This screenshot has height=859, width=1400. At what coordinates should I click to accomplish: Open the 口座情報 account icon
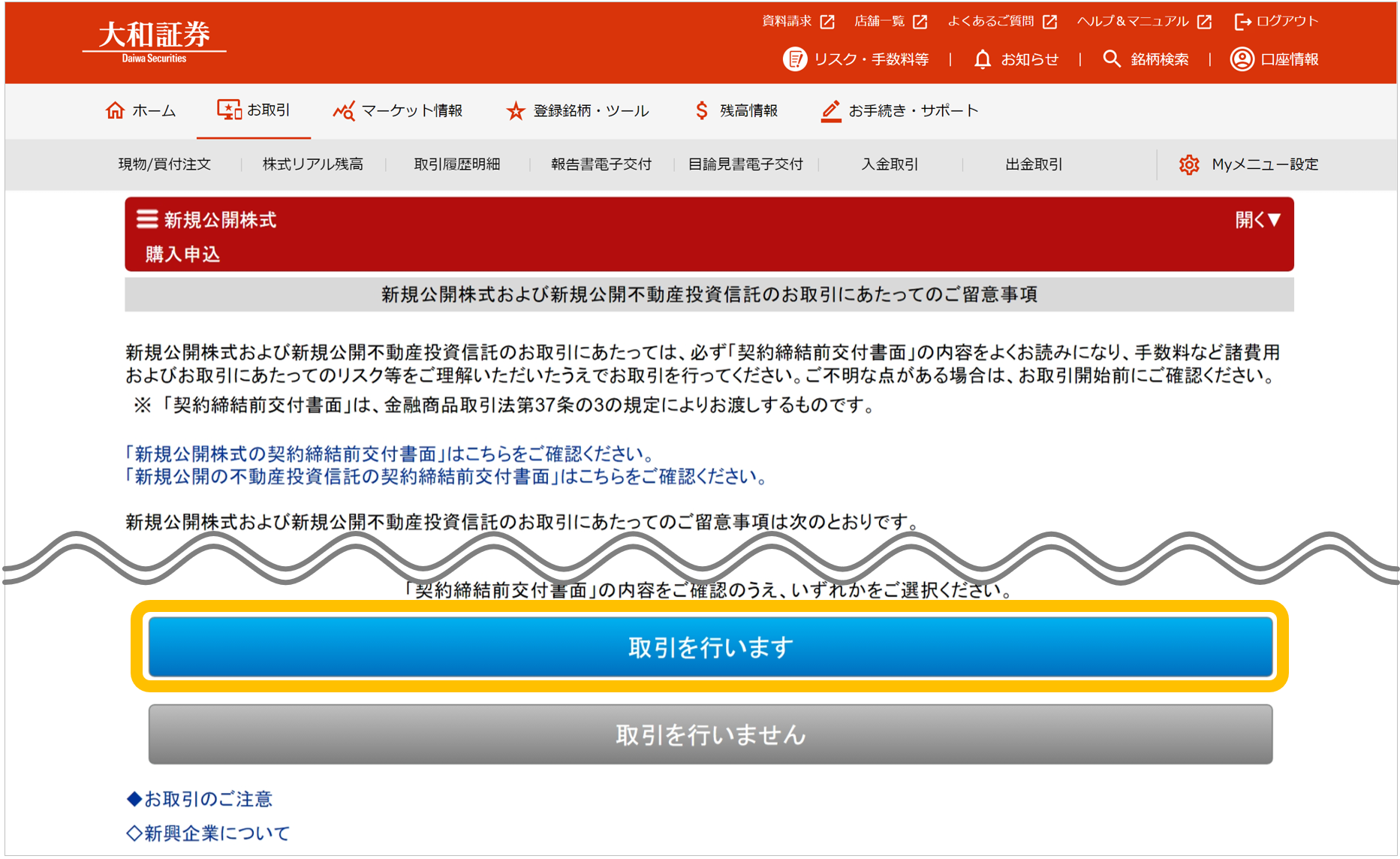point(1240,59)
